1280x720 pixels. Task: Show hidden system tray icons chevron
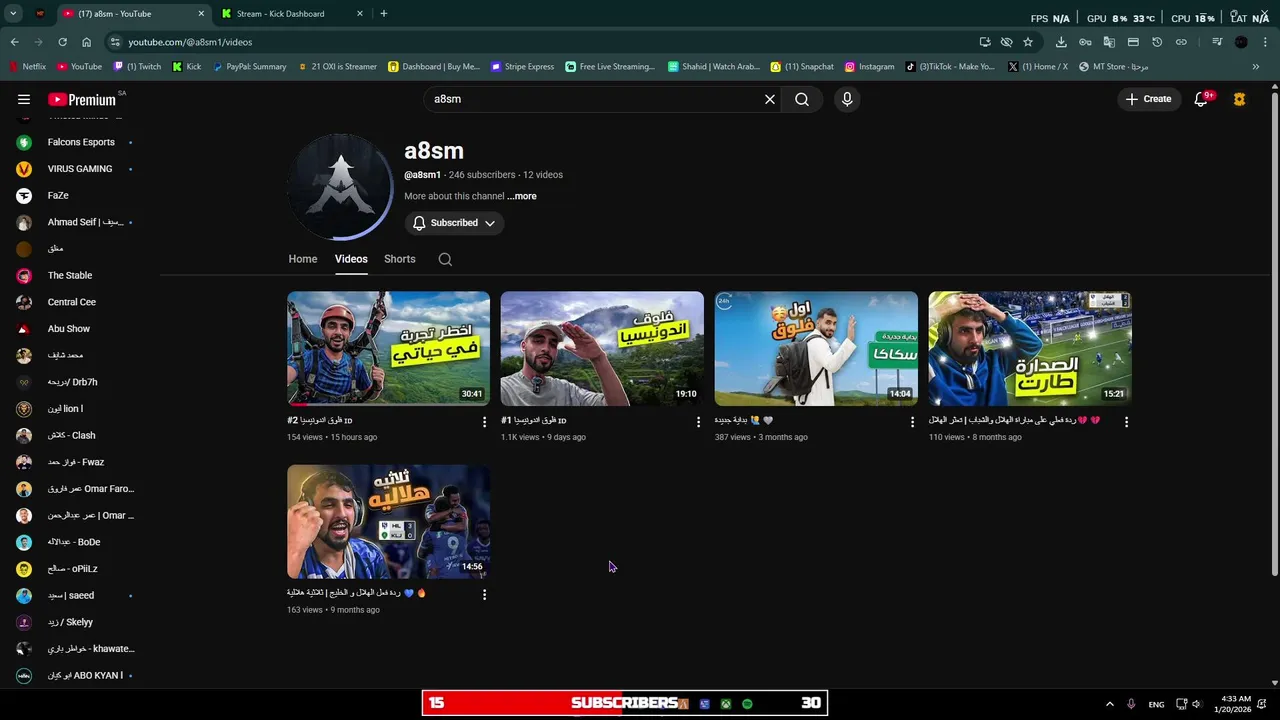[x=1109, y=704]
